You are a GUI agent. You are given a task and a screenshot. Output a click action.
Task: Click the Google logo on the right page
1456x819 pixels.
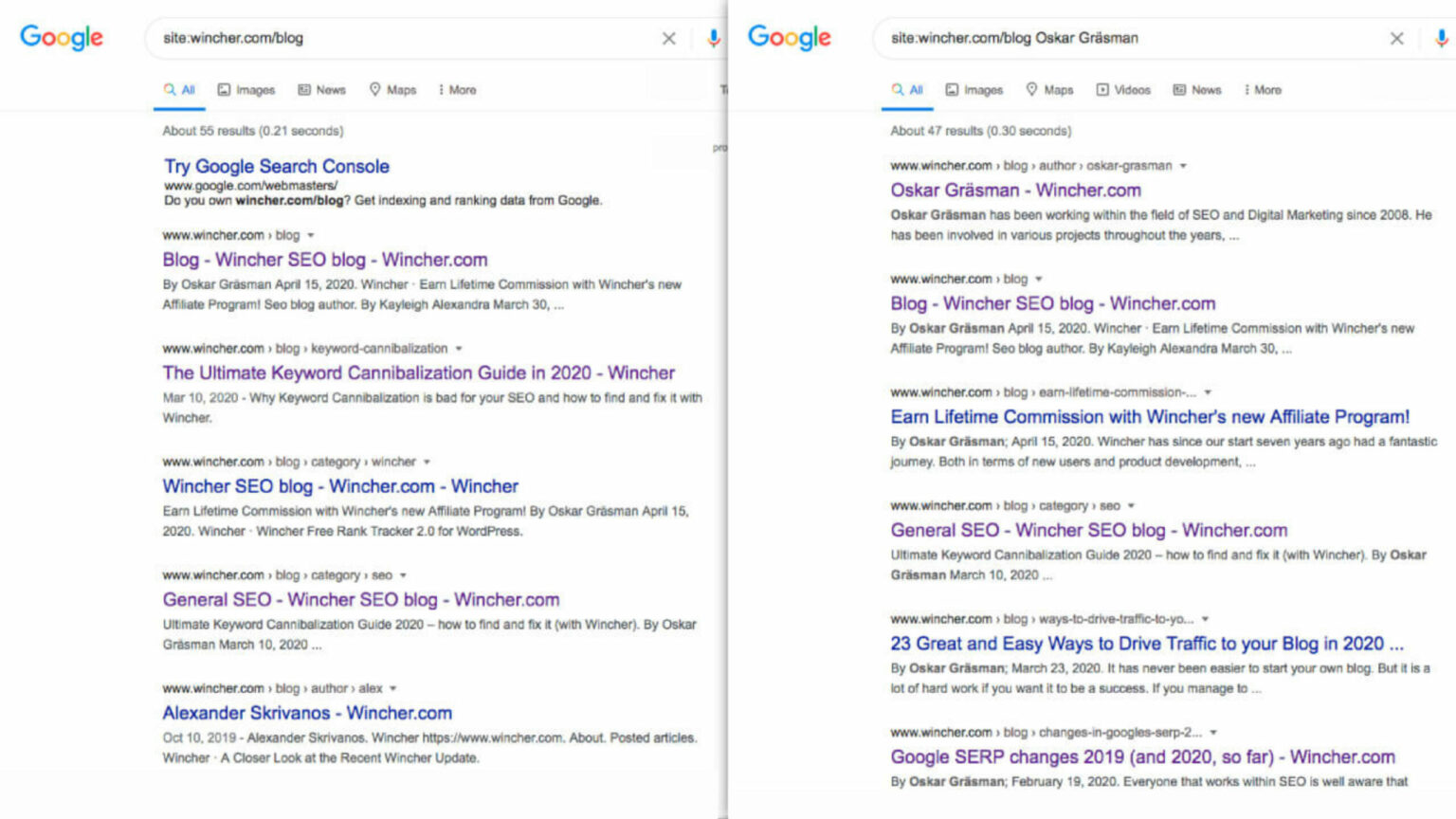[789, 37]
